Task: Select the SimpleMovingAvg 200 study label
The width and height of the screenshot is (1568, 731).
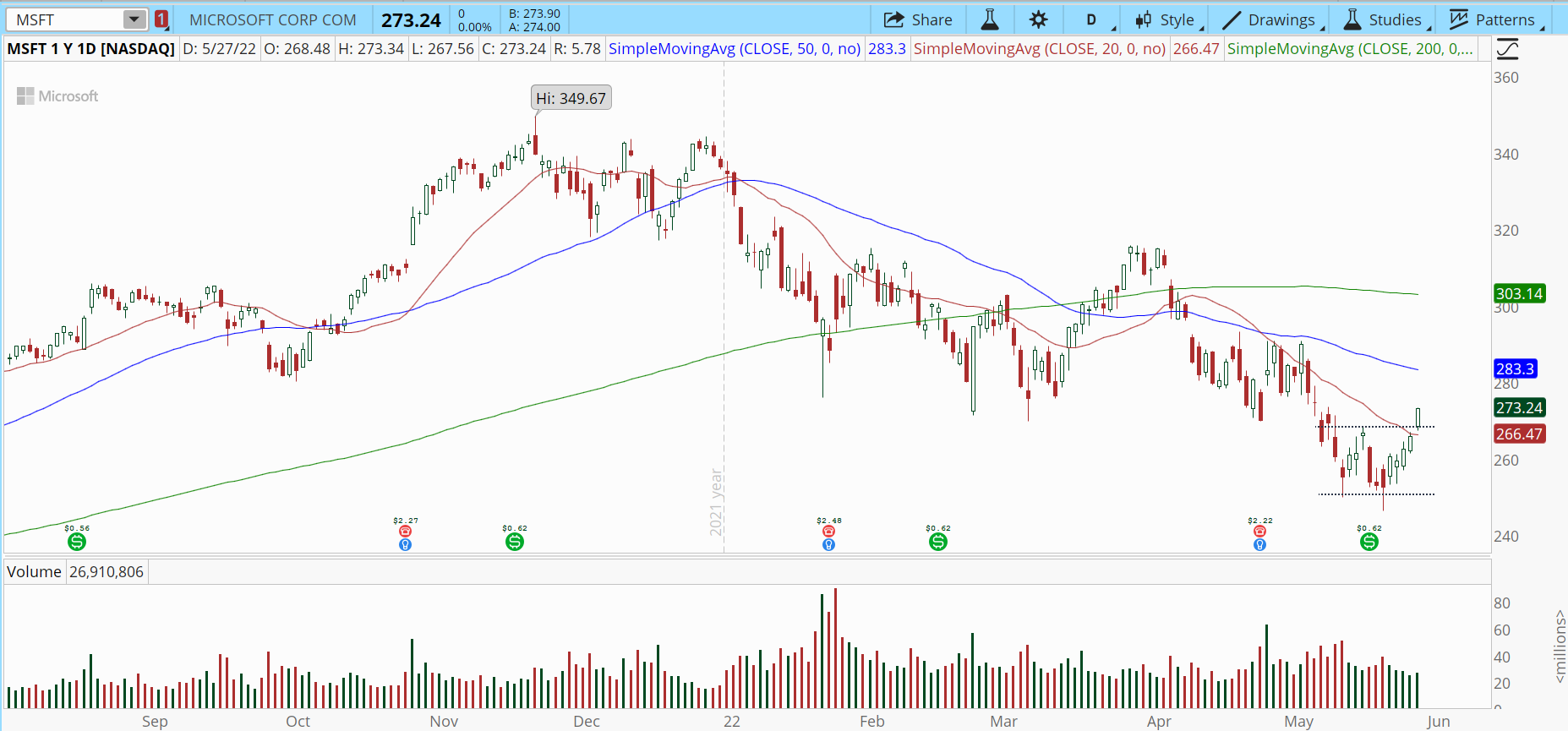Action: point(1350,49)
